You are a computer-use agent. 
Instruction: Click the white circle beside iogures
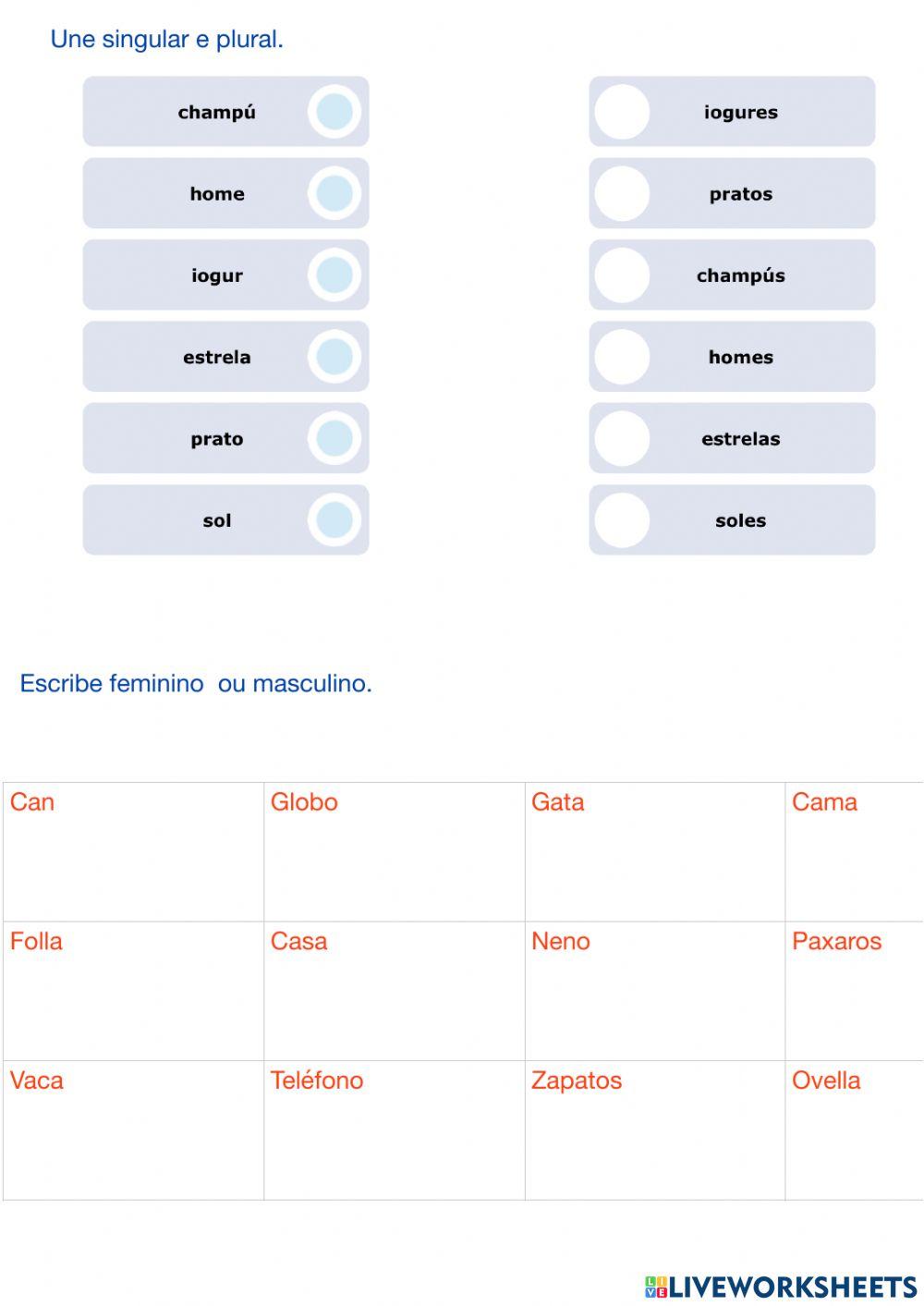[622, 112]
